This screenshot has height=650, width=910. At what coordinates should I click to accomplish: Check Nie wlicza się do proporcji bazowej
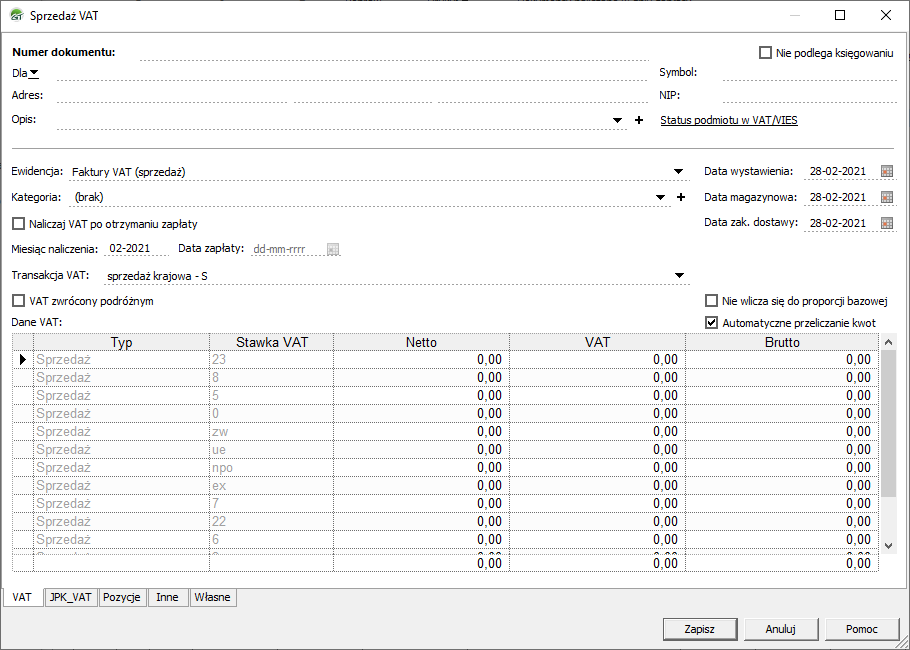click(x=711, y=301)
